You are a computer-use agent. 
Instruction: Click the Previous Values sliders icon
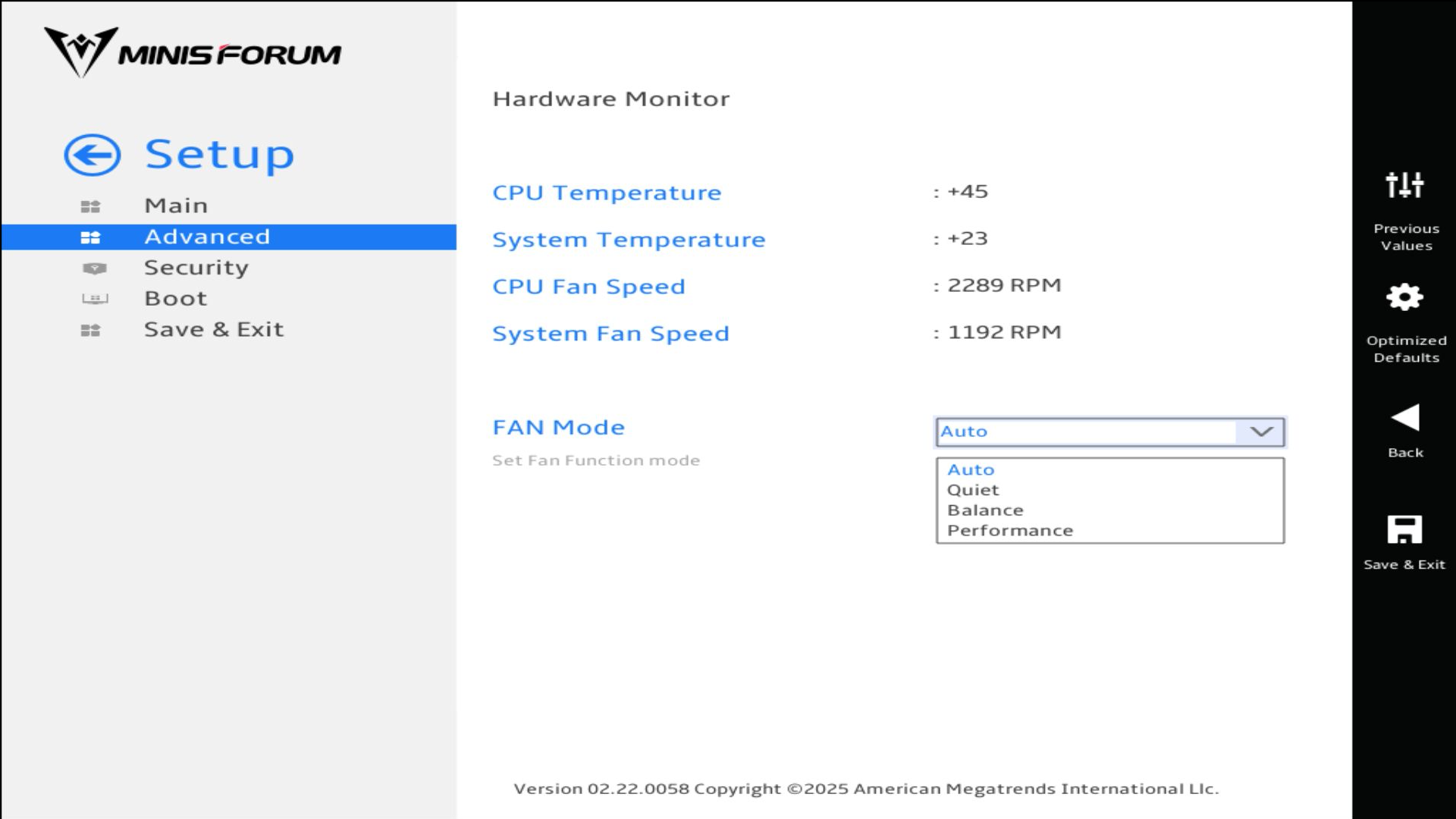(x=1404, y=185)
